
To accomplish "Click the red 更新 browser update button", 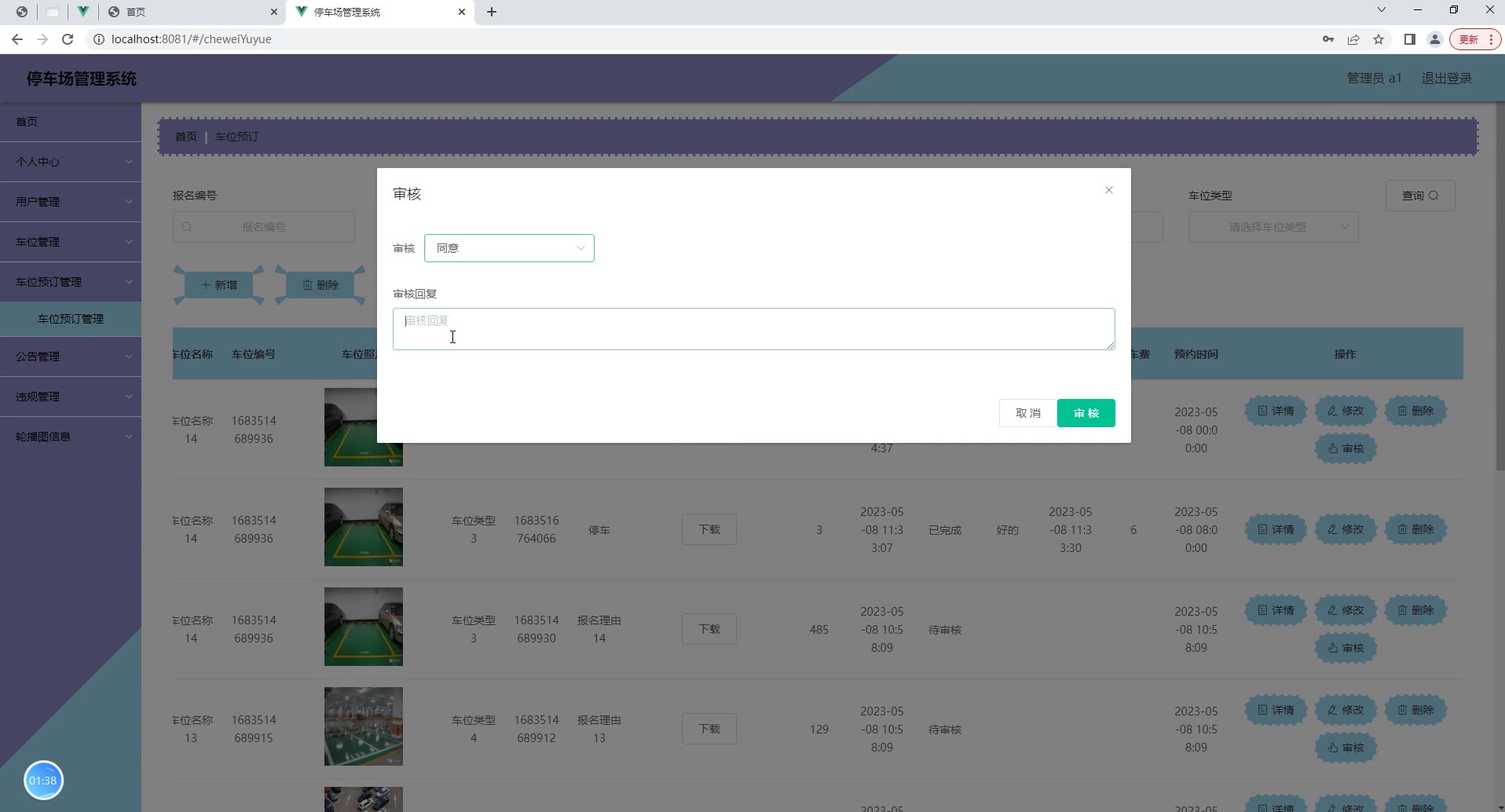I will click(x=1476, y=39).
